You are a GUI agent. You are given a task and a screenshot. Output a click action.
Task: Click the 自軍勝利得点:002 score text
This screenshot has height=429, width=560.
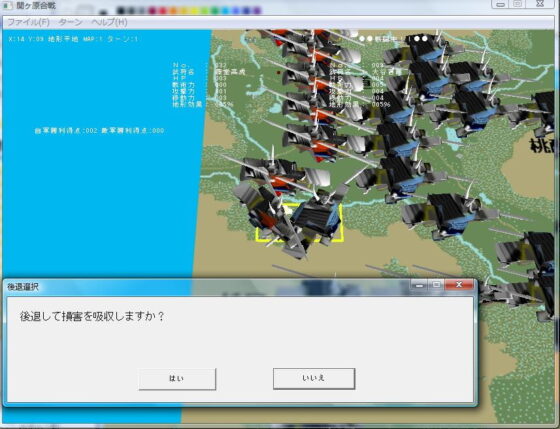[x=66, y=131]
